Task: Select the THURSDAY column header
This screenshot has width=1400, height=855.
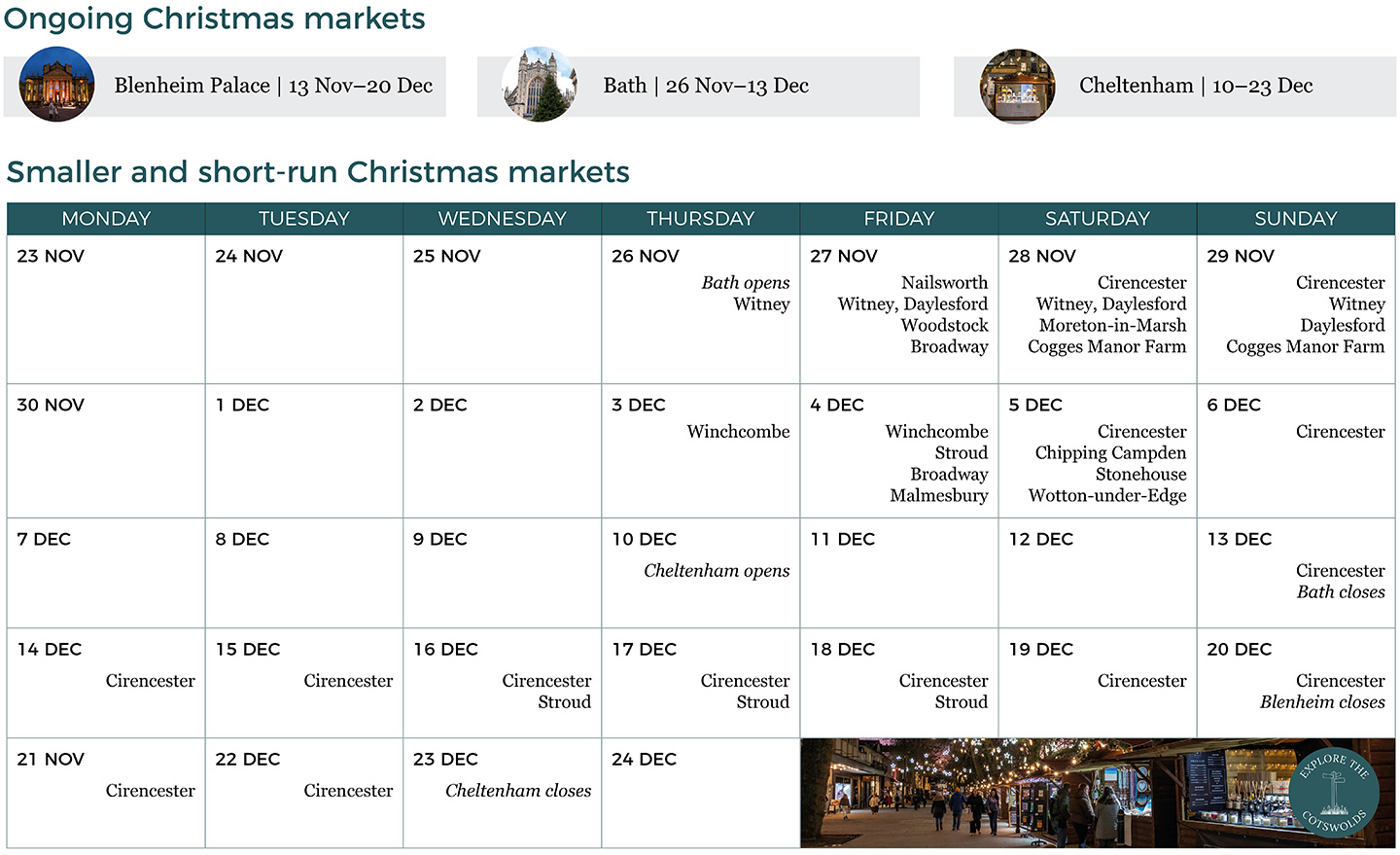Action: [701, 219]
